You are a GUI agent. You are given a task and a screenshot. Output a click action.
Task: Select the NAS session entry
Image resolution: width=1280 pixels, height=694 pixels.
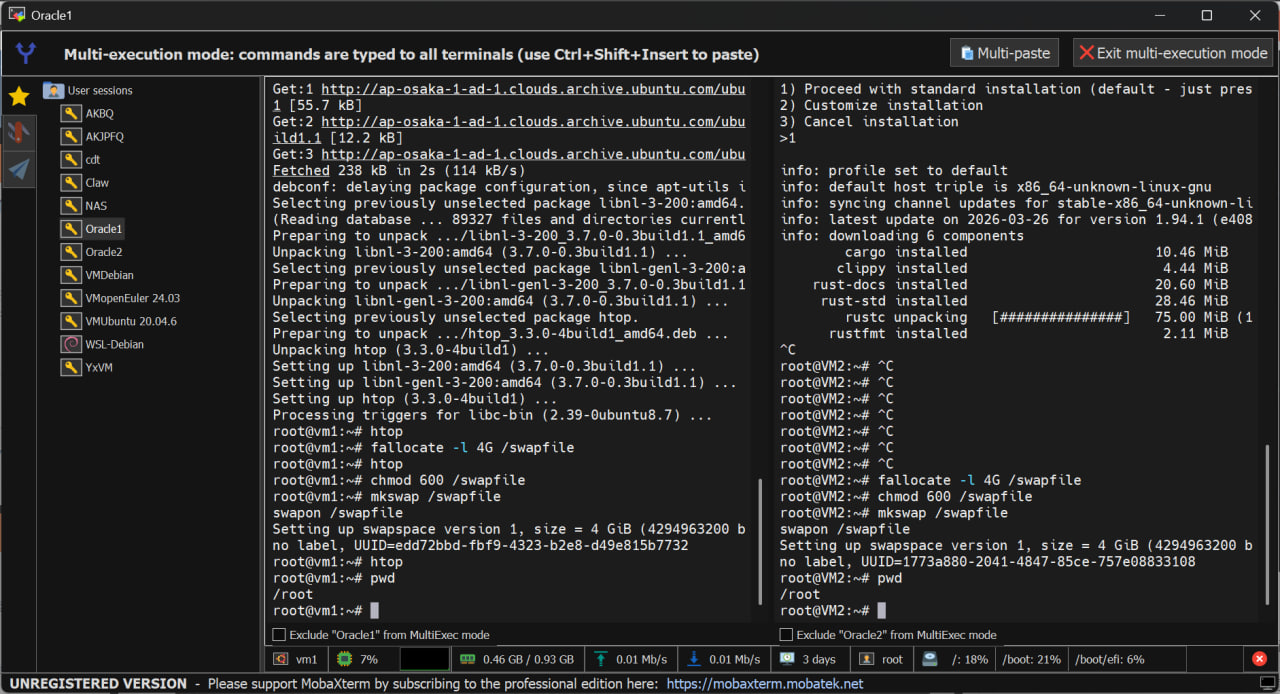coord(96,206)
